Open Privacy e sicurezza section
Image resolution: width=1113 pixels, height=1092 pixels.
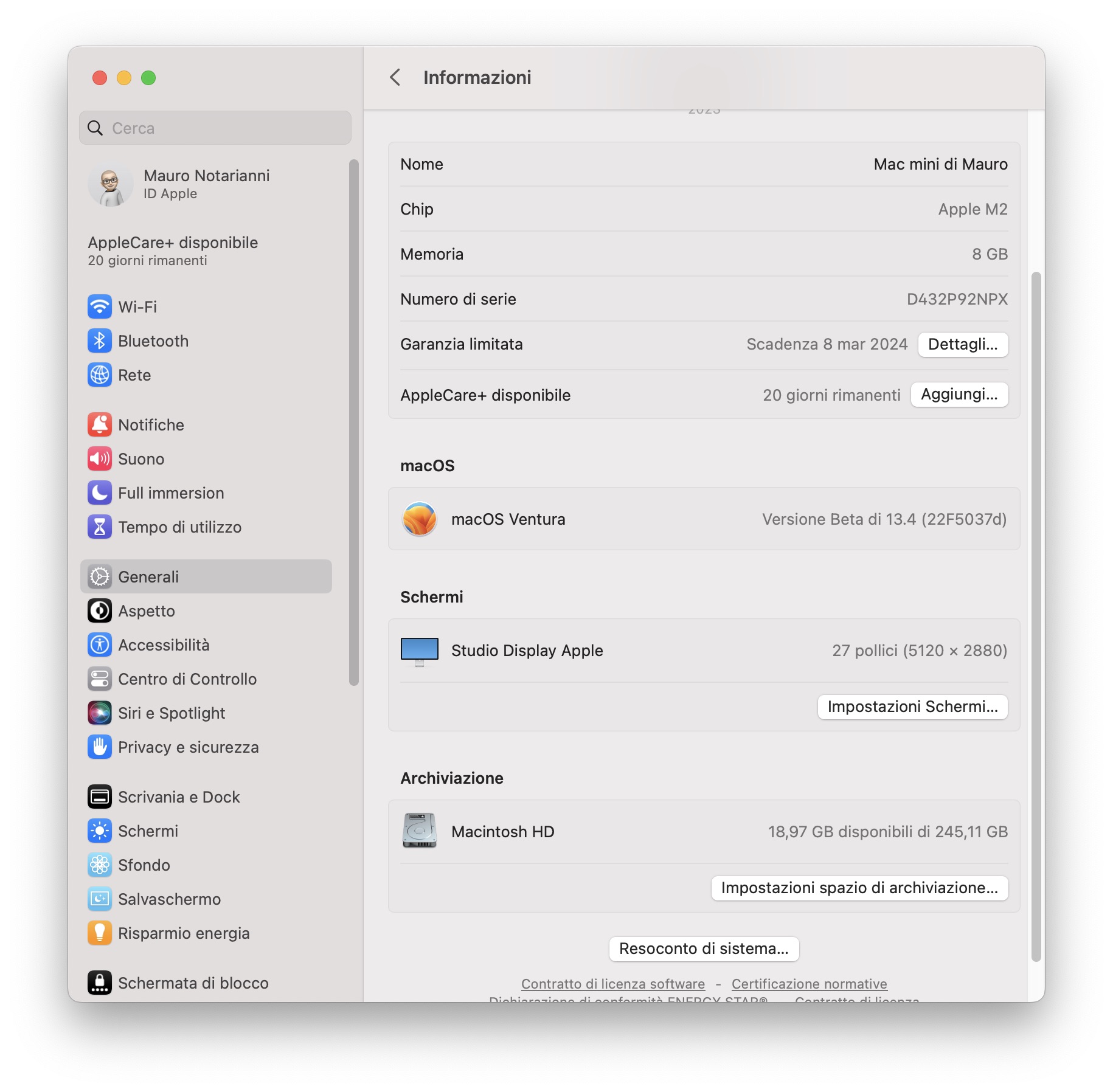click(206, 747)
